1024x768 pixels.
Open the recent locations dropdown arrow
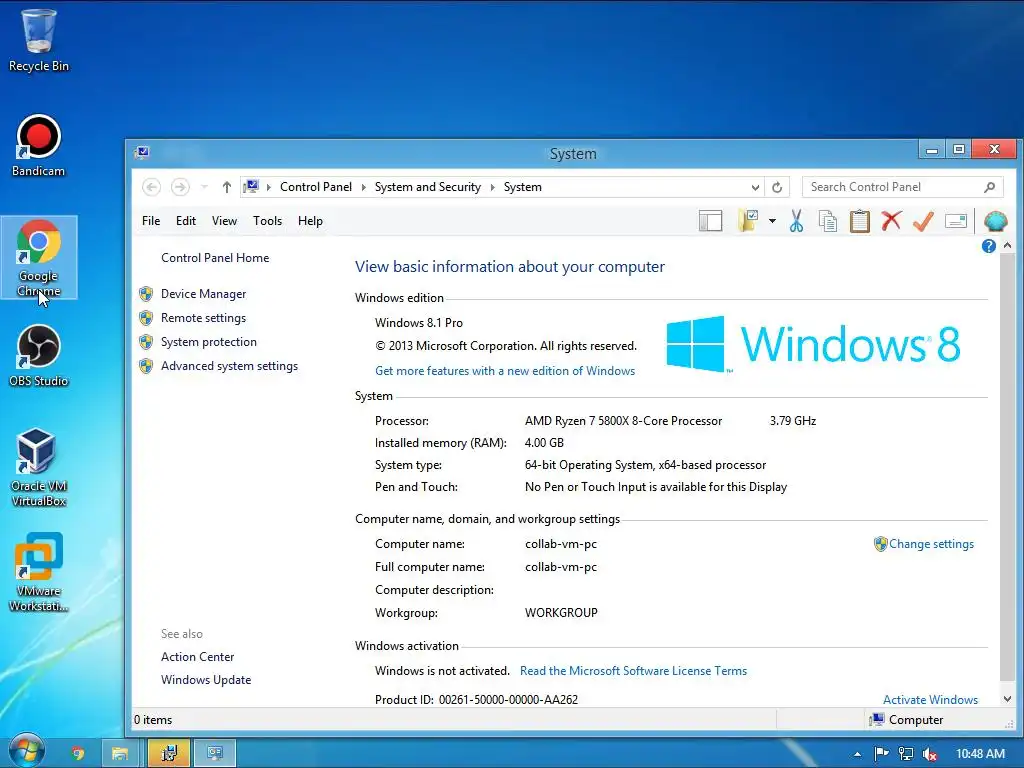click(x=204, y=187)
